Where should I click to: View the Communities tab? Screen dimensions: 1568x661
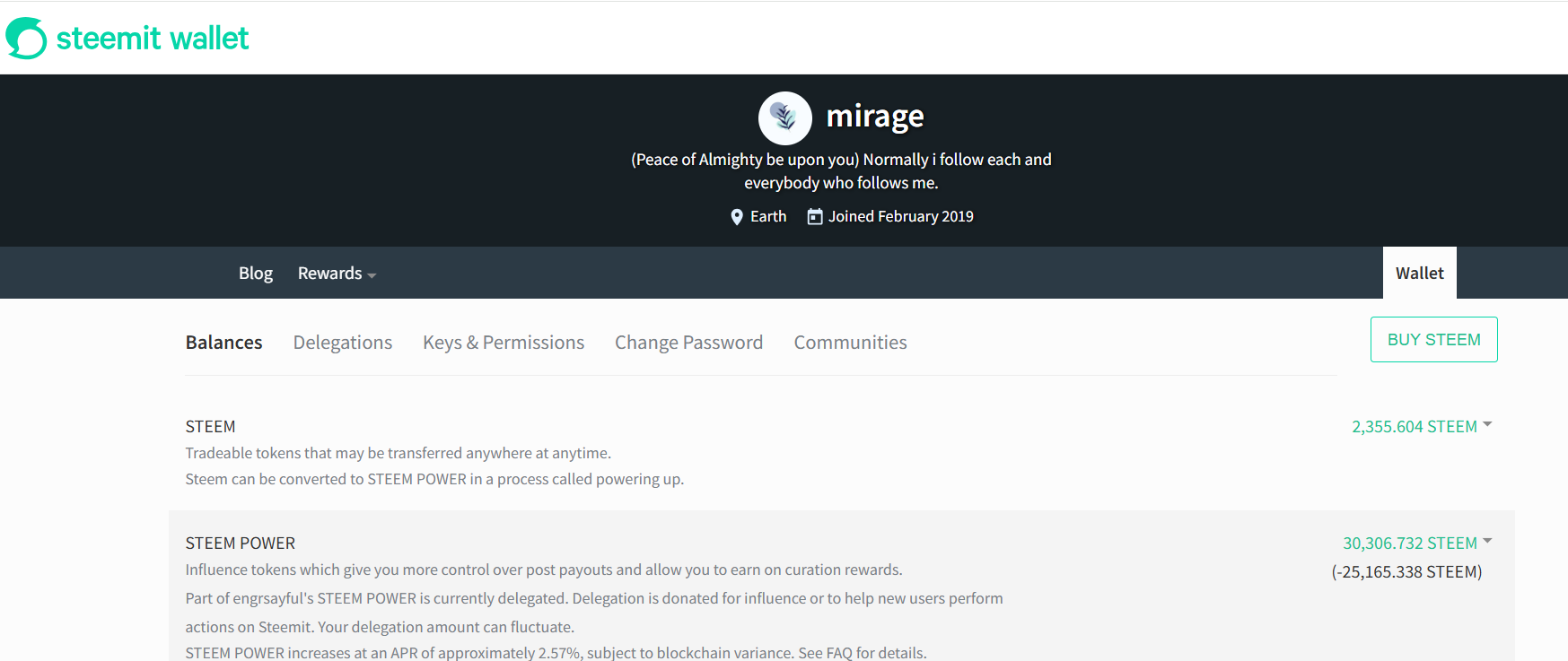click(851, 343)
